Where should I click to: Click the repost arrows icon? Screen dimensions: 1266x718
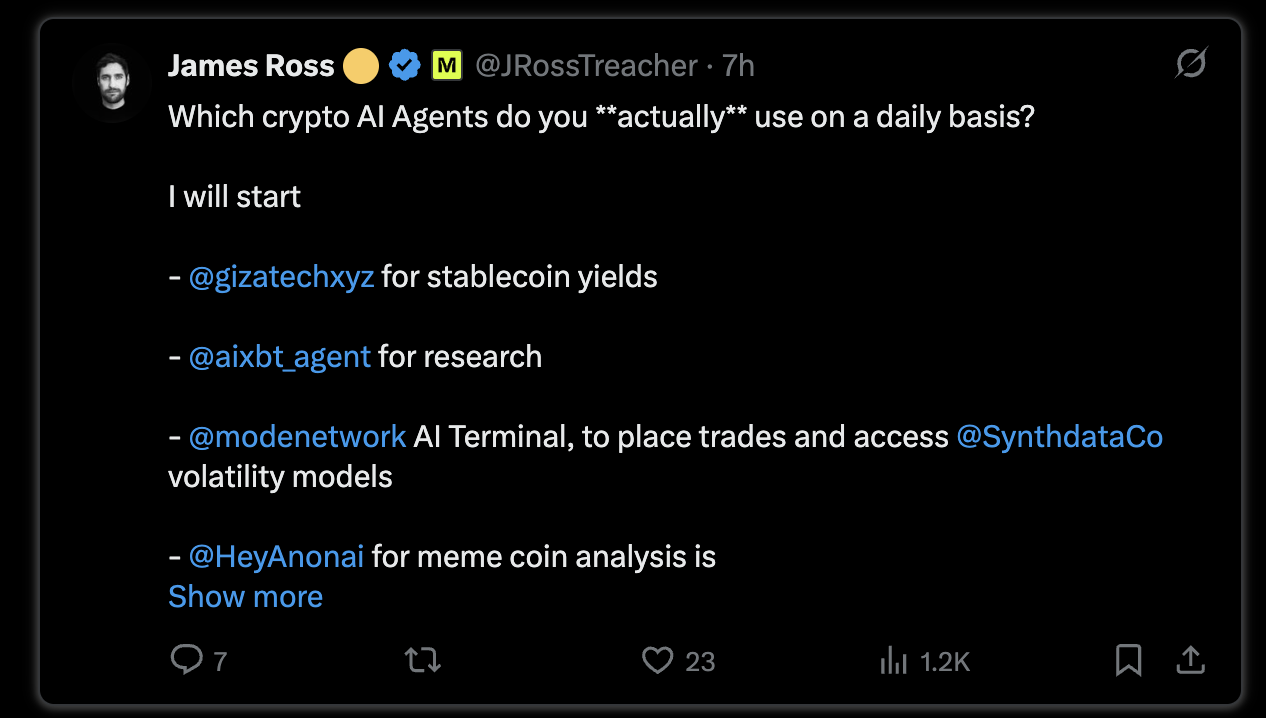tap(422, 660)
